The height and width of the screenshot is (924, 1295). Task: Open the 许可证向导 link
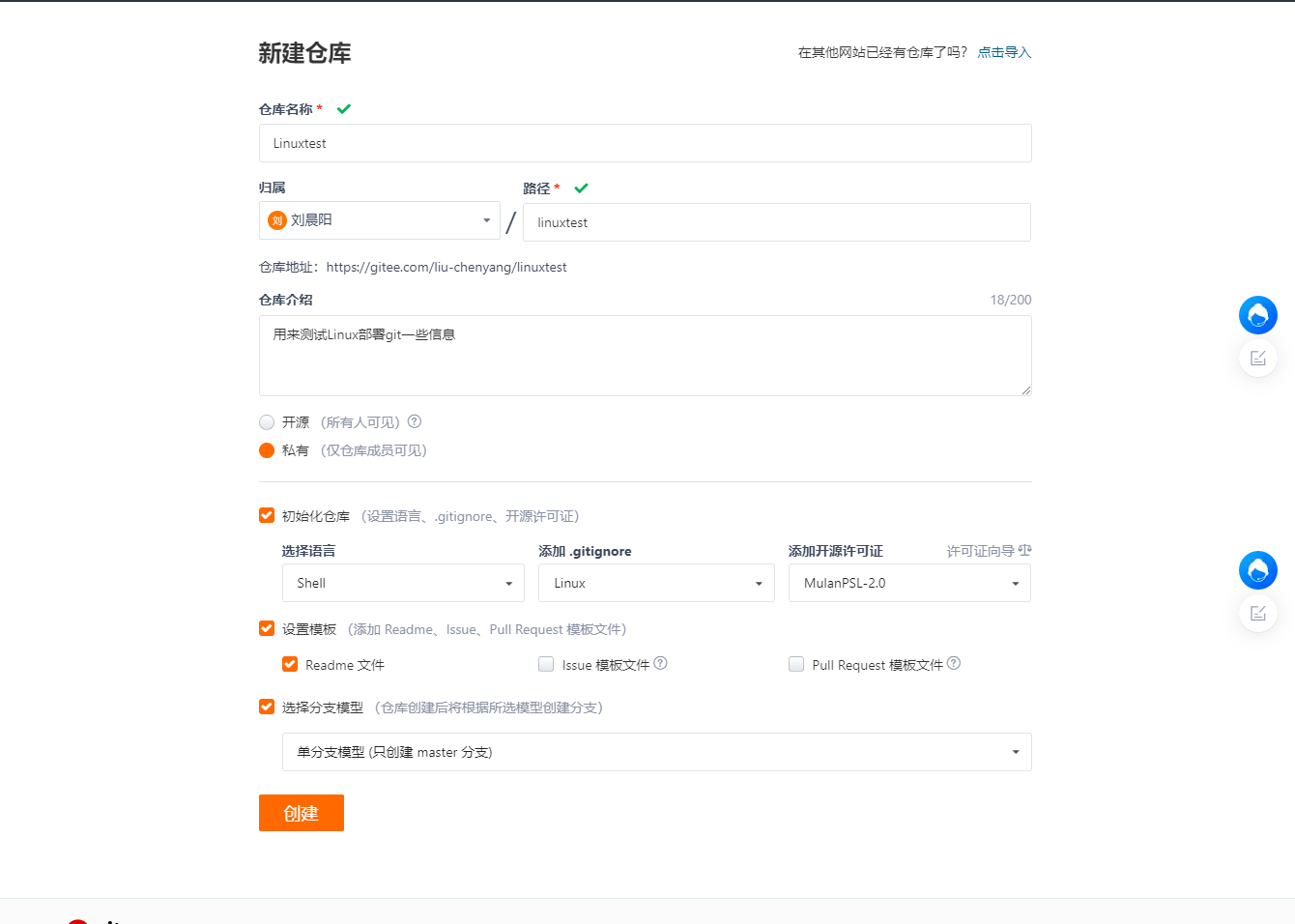tap(981, 551)
